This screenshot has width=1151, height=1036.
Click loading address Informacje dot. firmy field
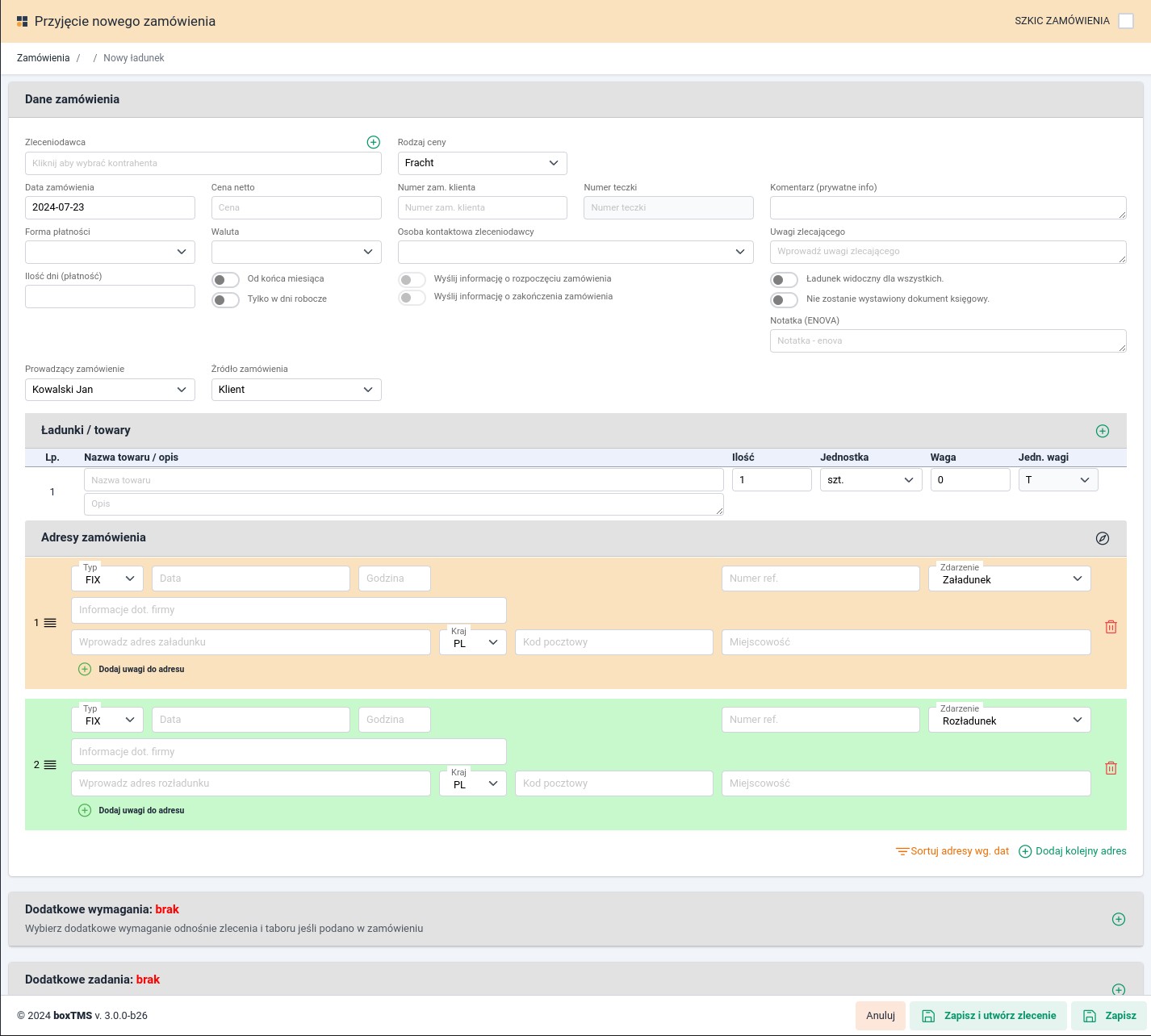point(289,610)
